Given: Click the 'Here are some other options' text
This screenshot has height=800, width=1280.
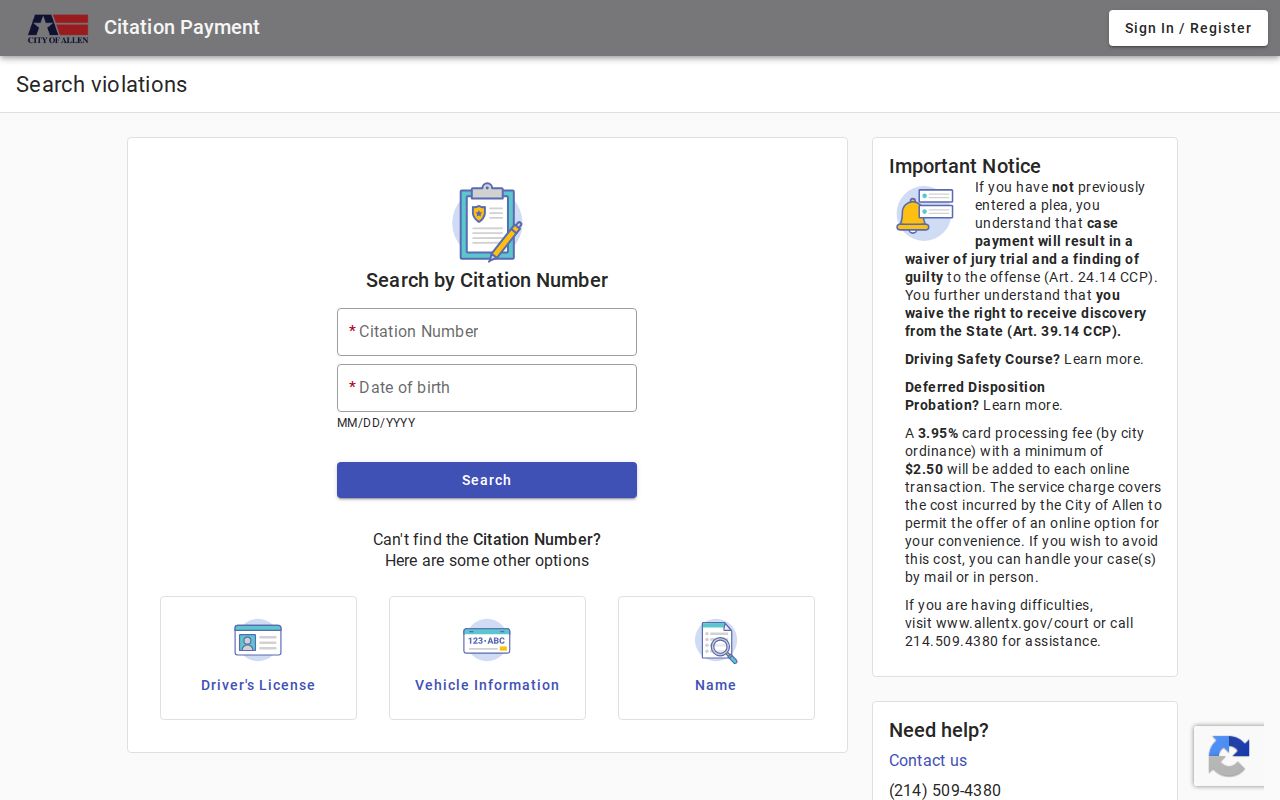Looking at the screenshot, I should 487,560.
